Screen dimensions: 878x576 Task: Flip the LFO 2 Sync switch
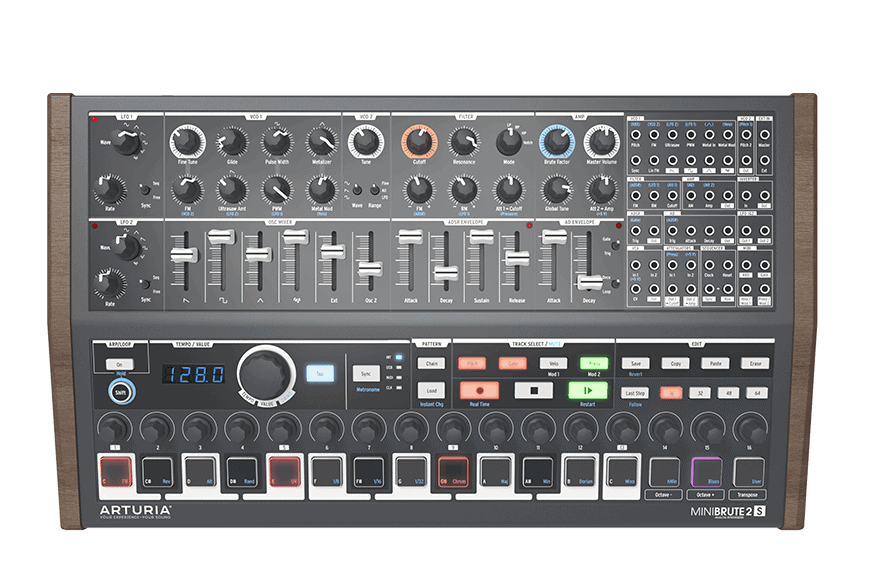pos(145,284)
